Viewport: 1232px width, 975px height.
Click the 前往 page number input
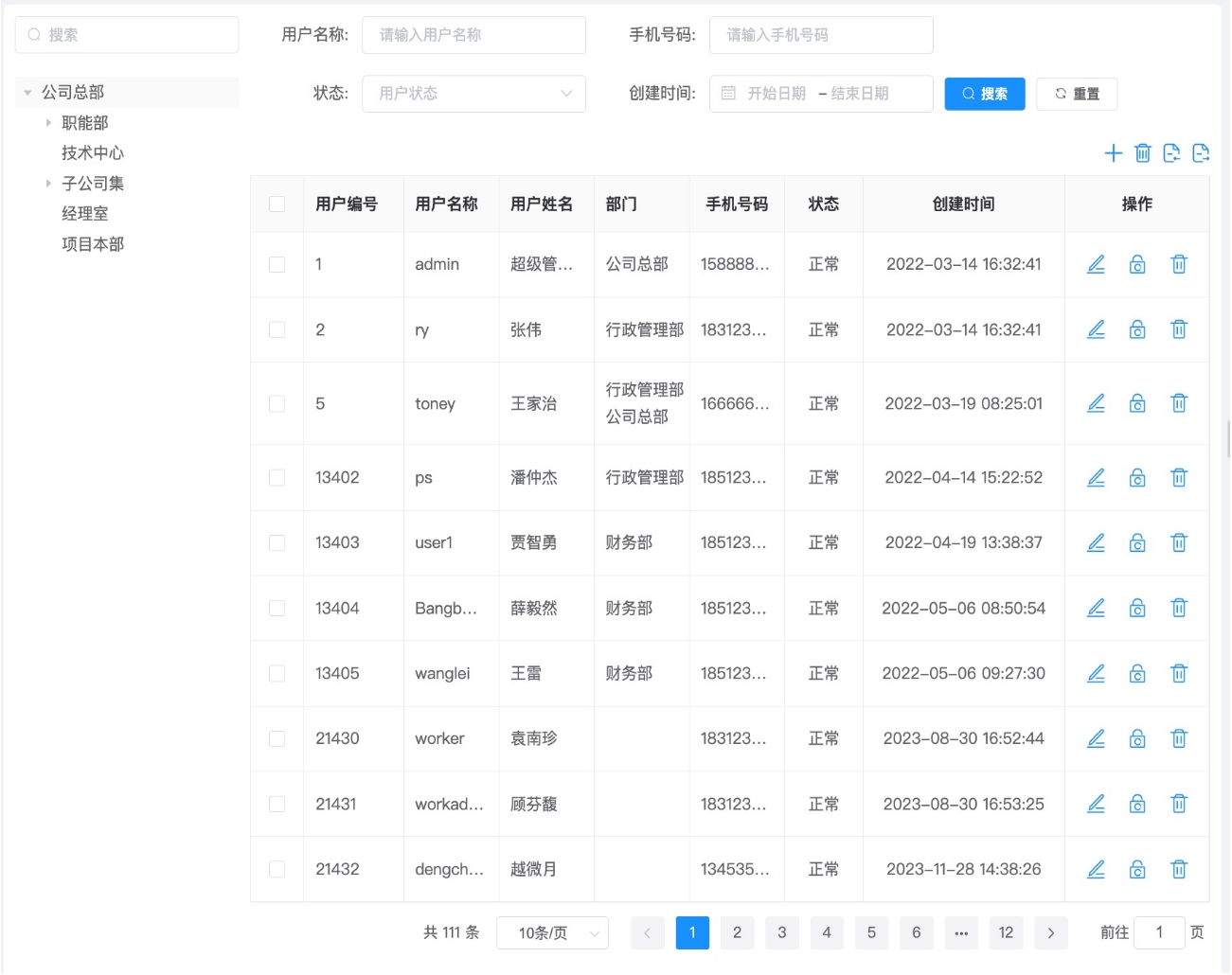1159,932
